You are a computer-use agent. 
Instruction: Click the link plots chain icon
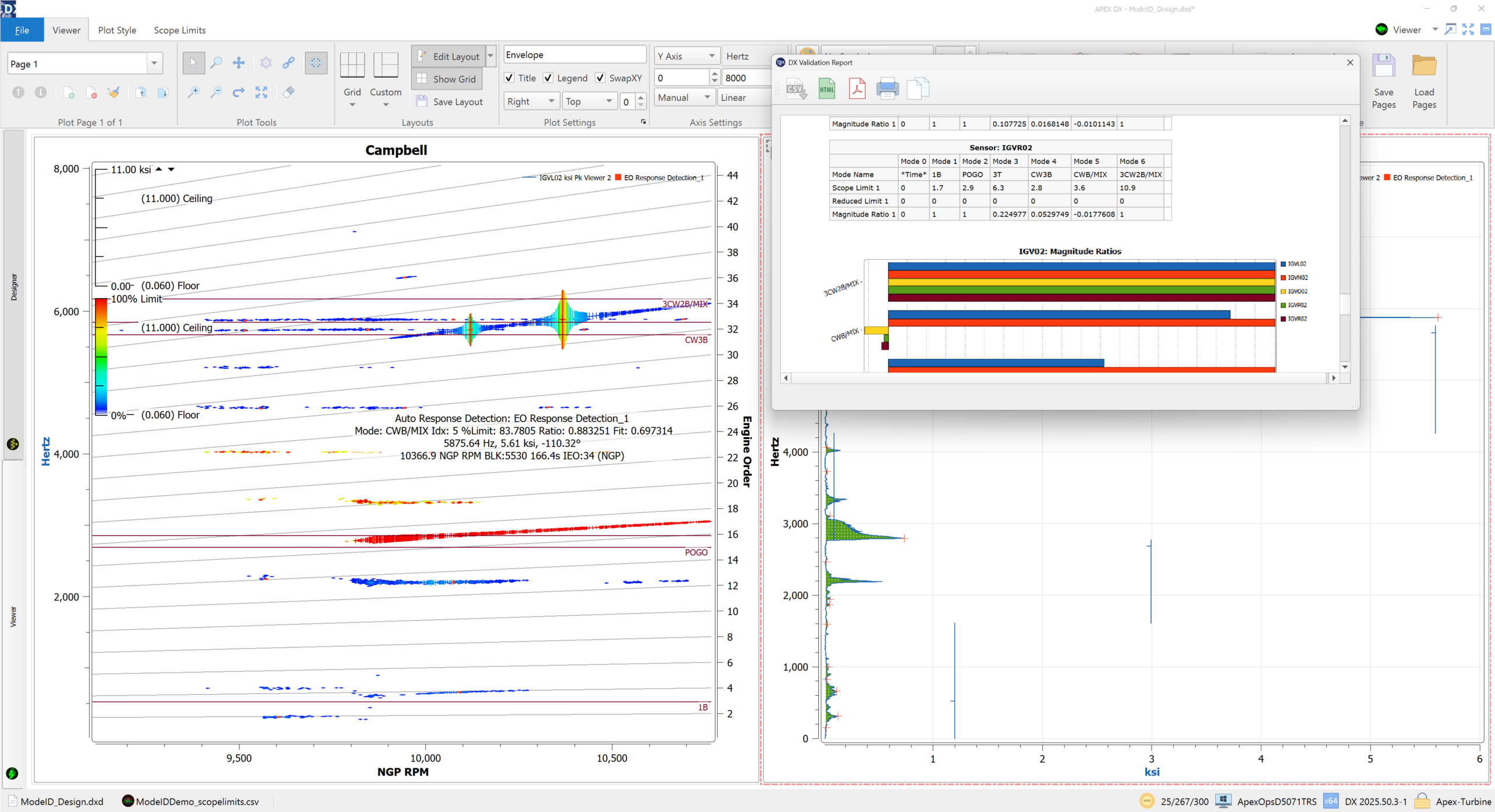tap(289, 63)
